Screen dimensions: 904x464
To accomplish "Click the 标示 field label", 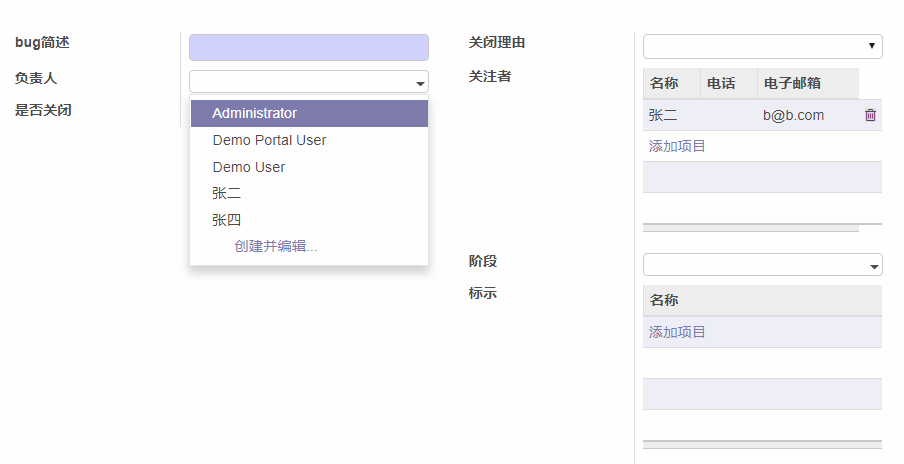I will [483, 293].
